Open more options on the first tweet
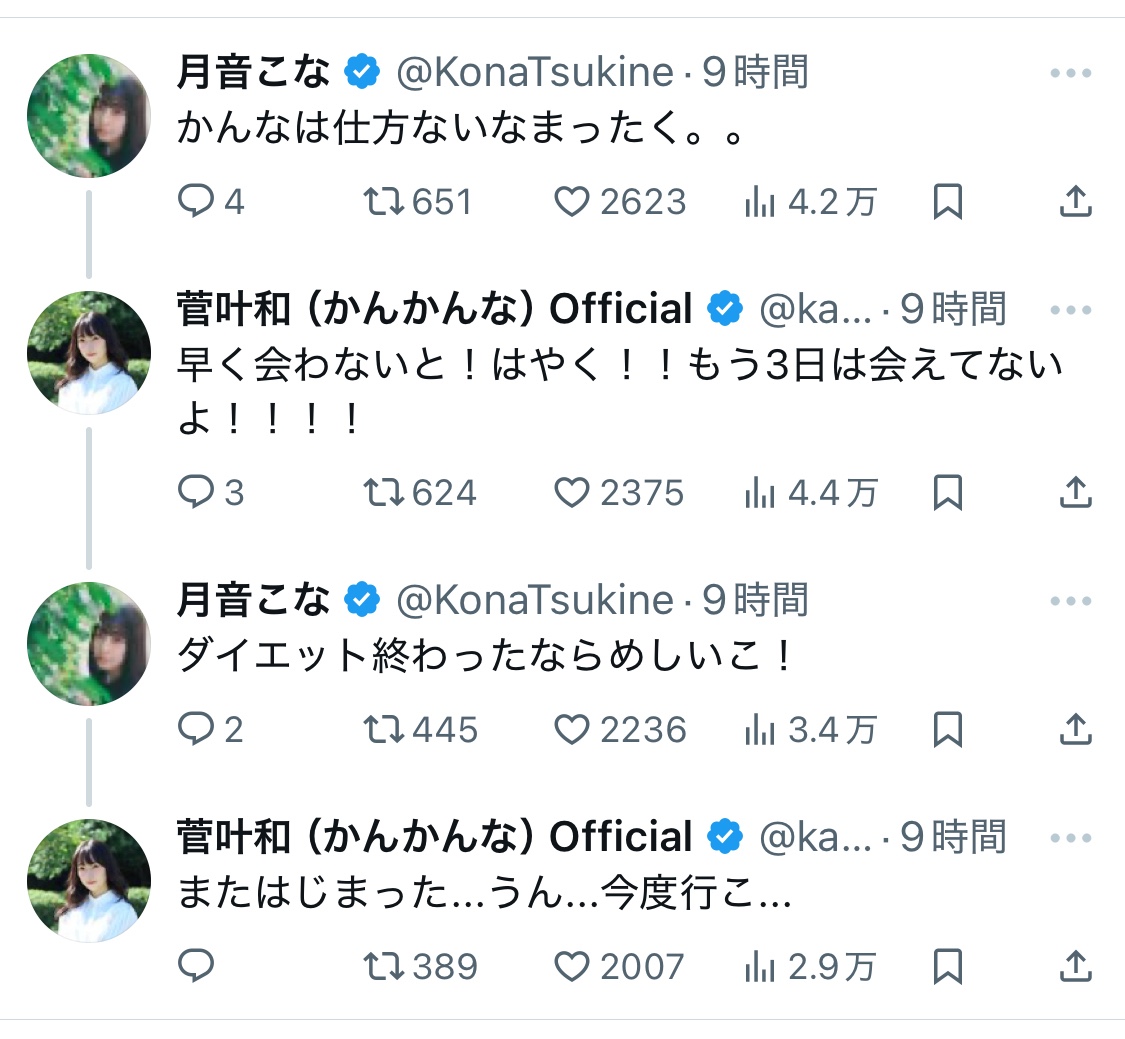Viewport: 1125px width, 1039px height. [1071, 73]
